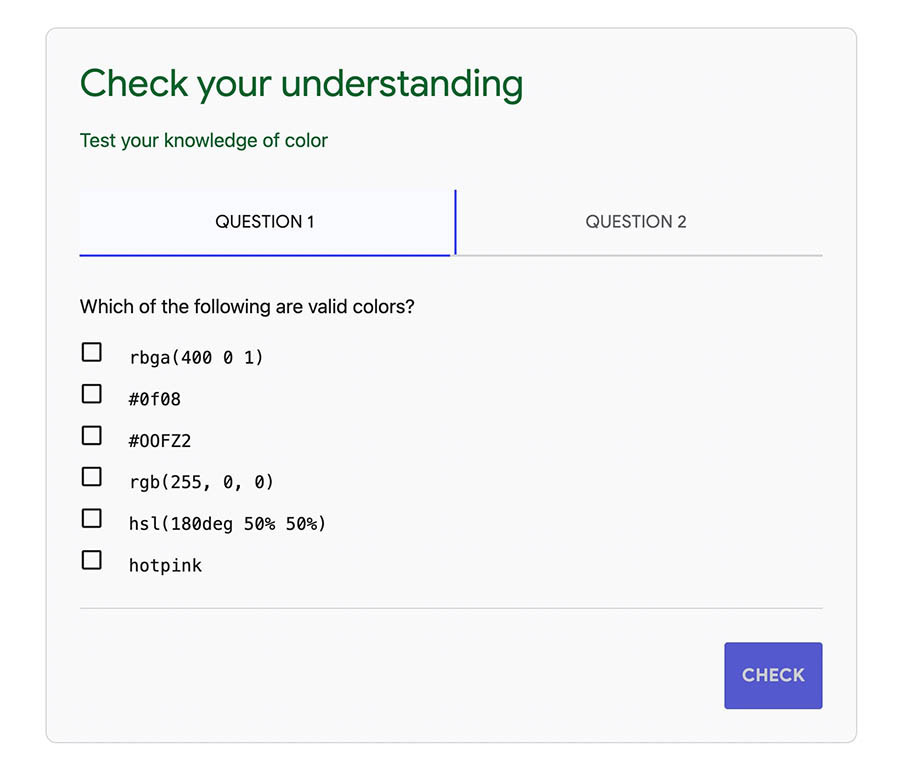Screen dimensions: 900x769
Task: Click the hotpink label text
Action: pos(165,565)
